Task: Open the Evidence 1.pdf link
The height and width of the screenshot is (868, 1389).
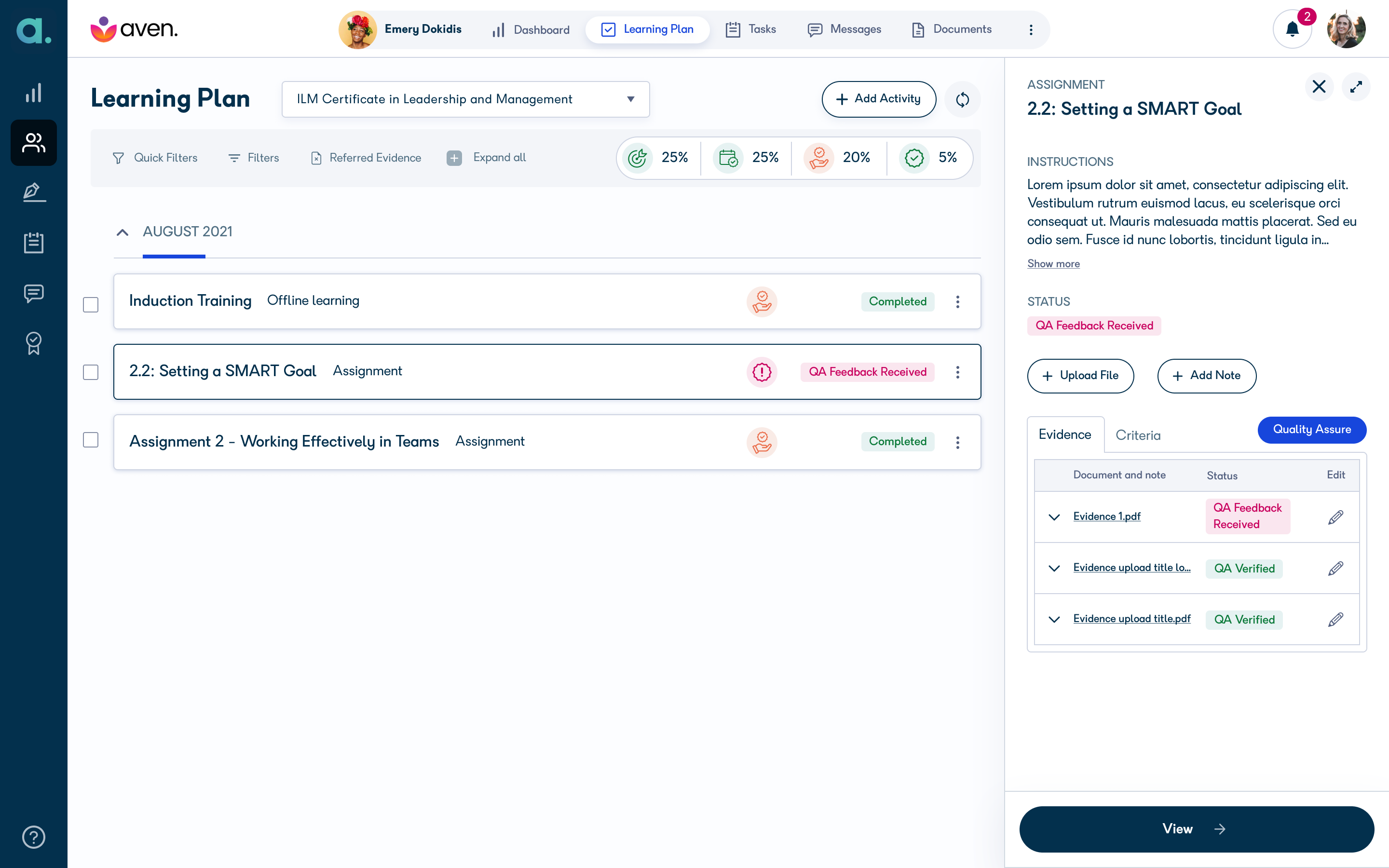Action: pyautogui.click(x=1106, y=516)
